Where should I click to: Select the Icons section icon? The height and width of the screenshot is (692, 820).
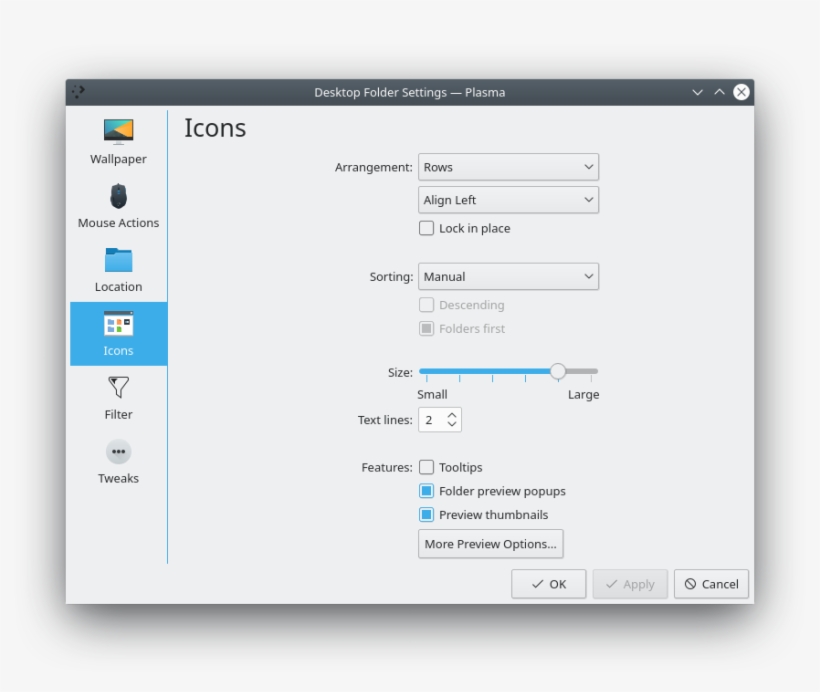(118, 324)
